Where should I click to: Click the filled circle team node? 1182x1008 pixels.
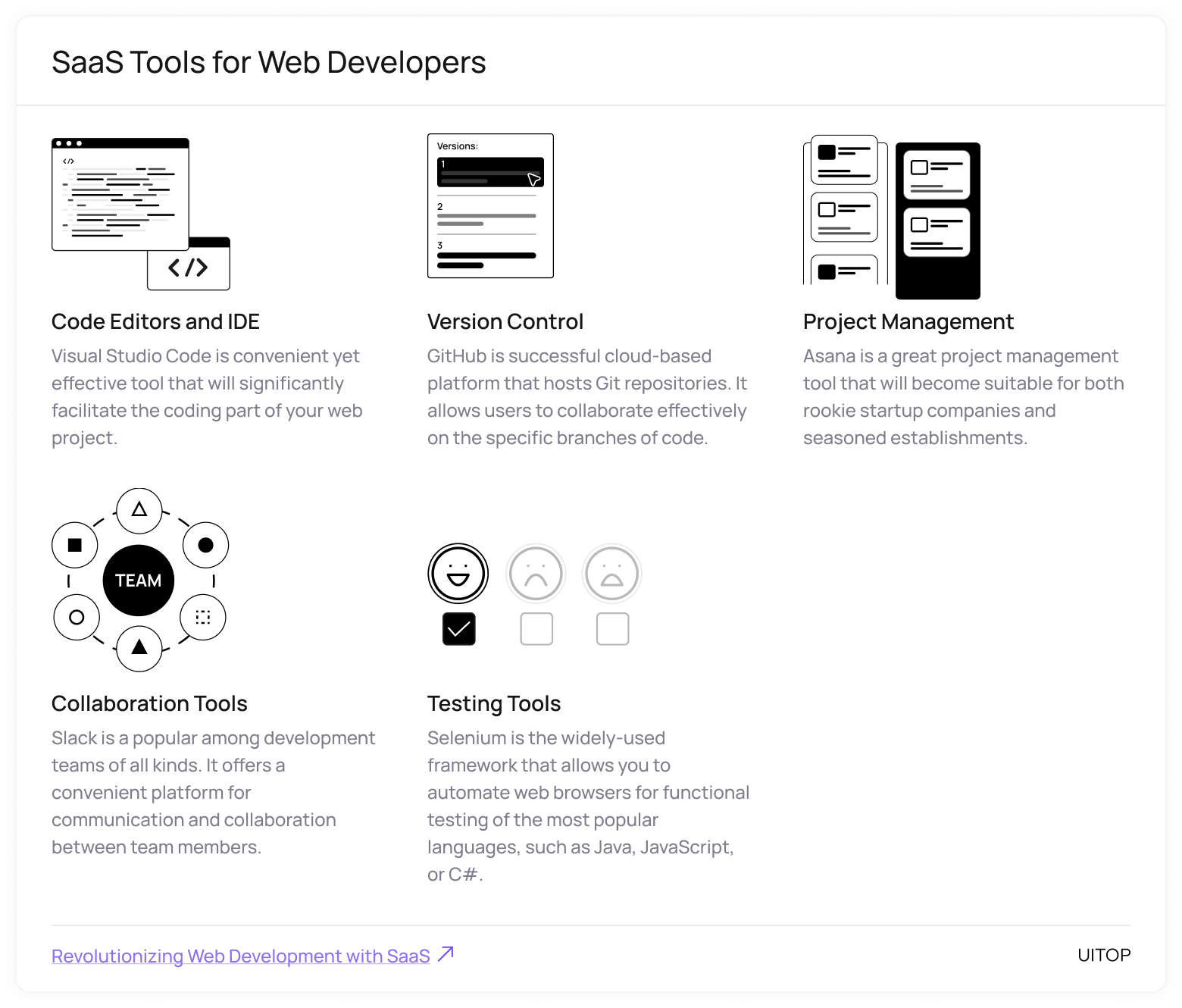coord(205,545)
